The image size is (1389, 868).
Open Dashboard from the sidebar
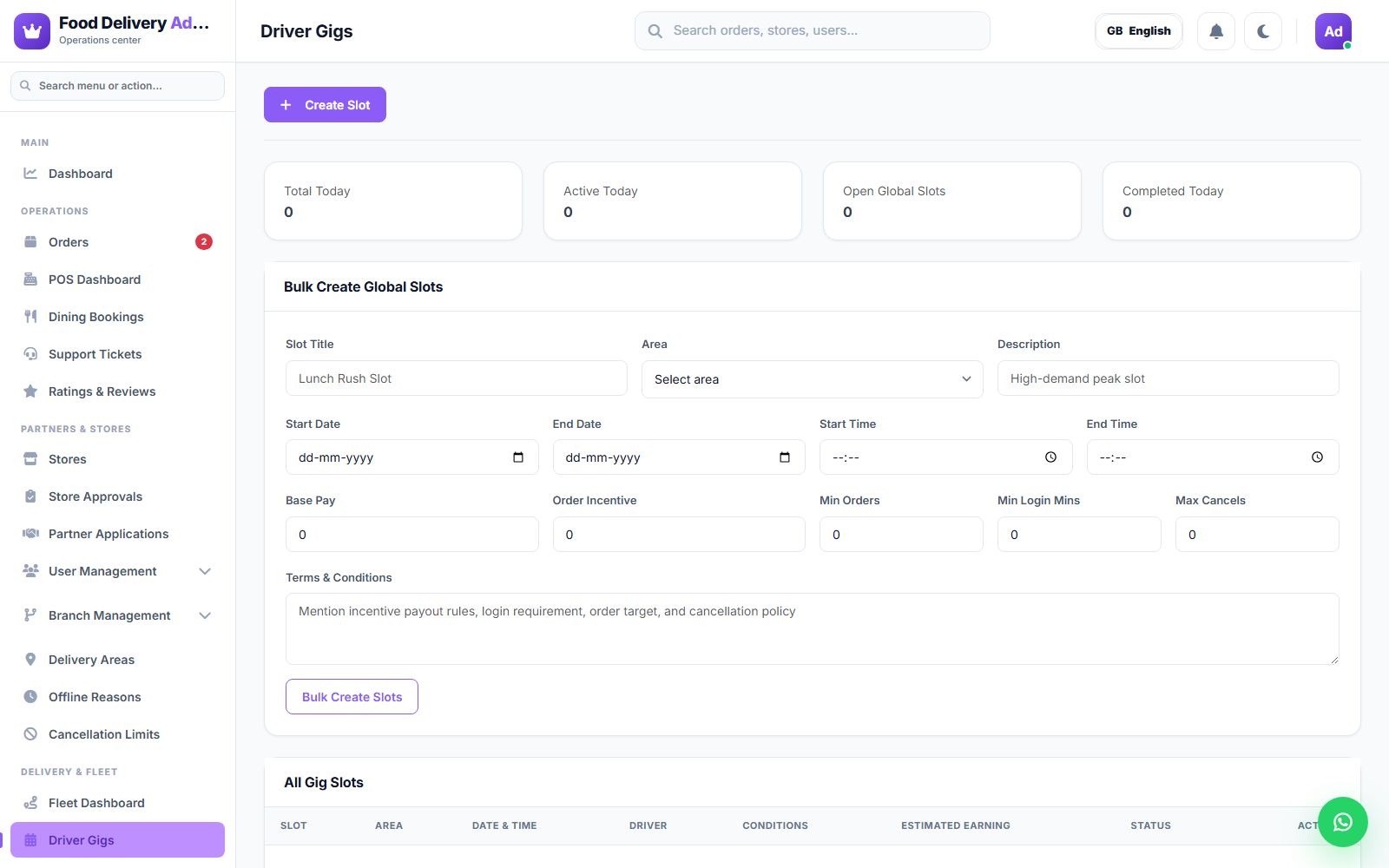point(117,174)
